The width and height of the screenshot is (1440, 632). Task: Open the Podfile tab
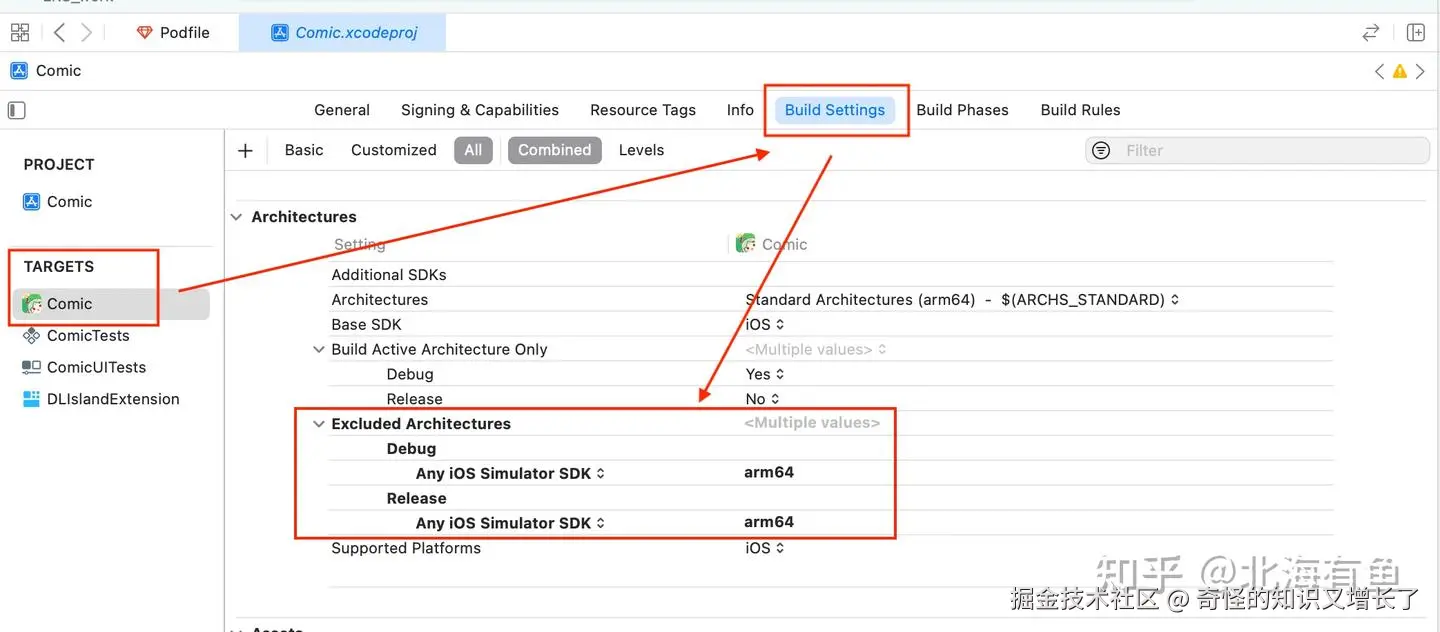[174, 32]
